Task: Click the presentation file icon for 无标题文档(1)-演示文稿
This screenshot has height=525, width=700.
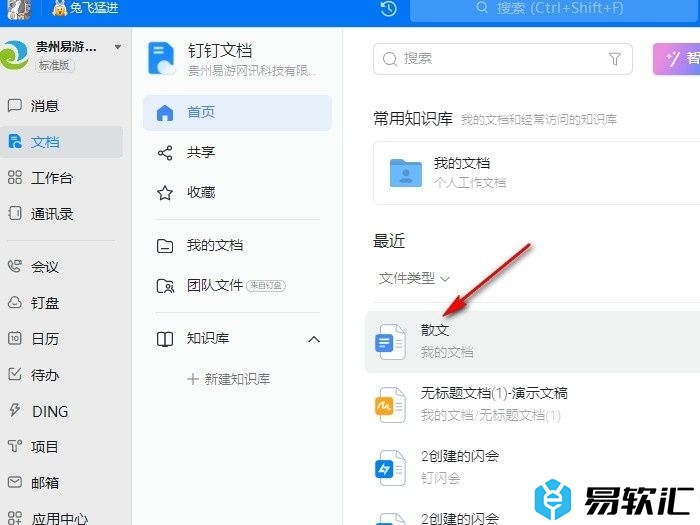Action: click(391, 404)
